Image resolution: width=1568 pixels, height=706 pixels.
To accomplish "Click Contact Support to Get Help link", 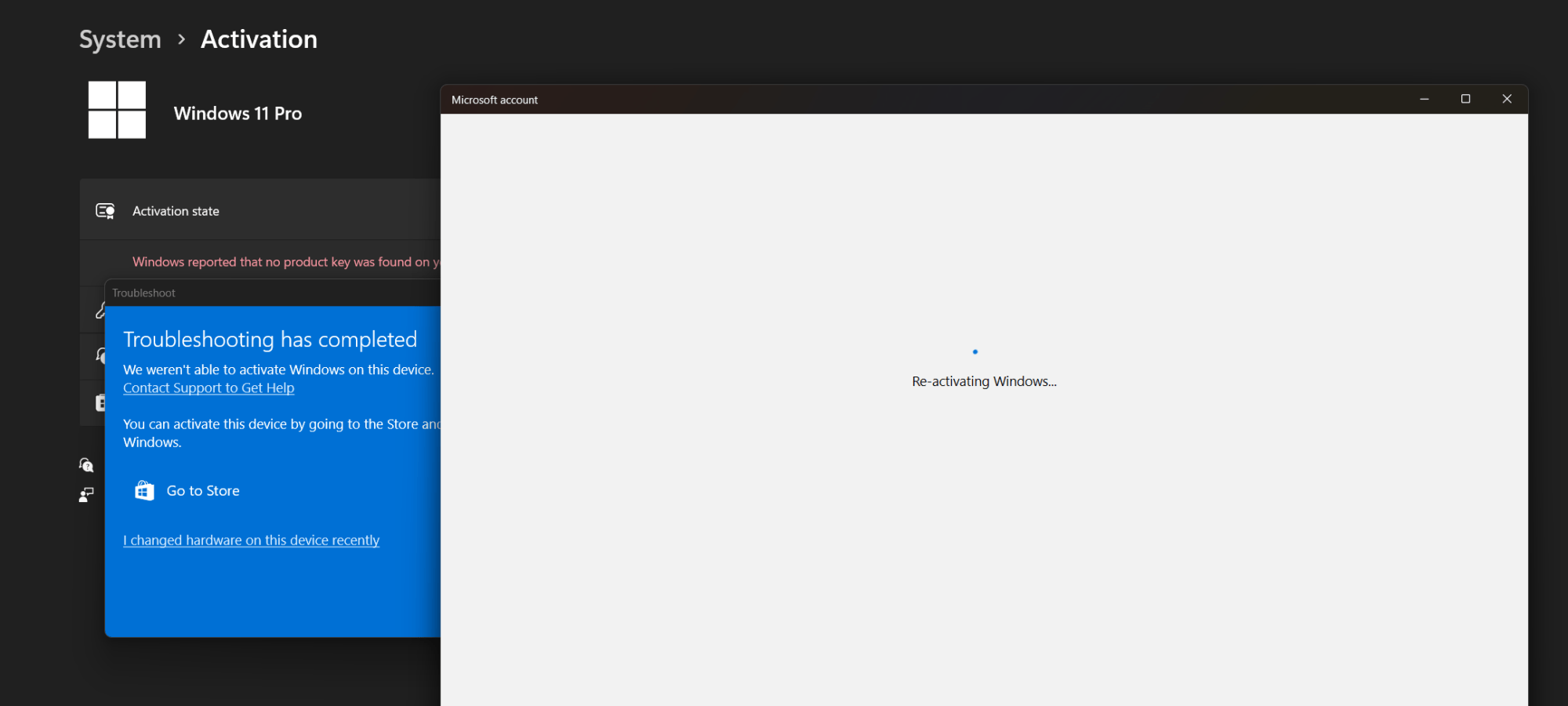I will pyautogui.click(x=209, y=388).
